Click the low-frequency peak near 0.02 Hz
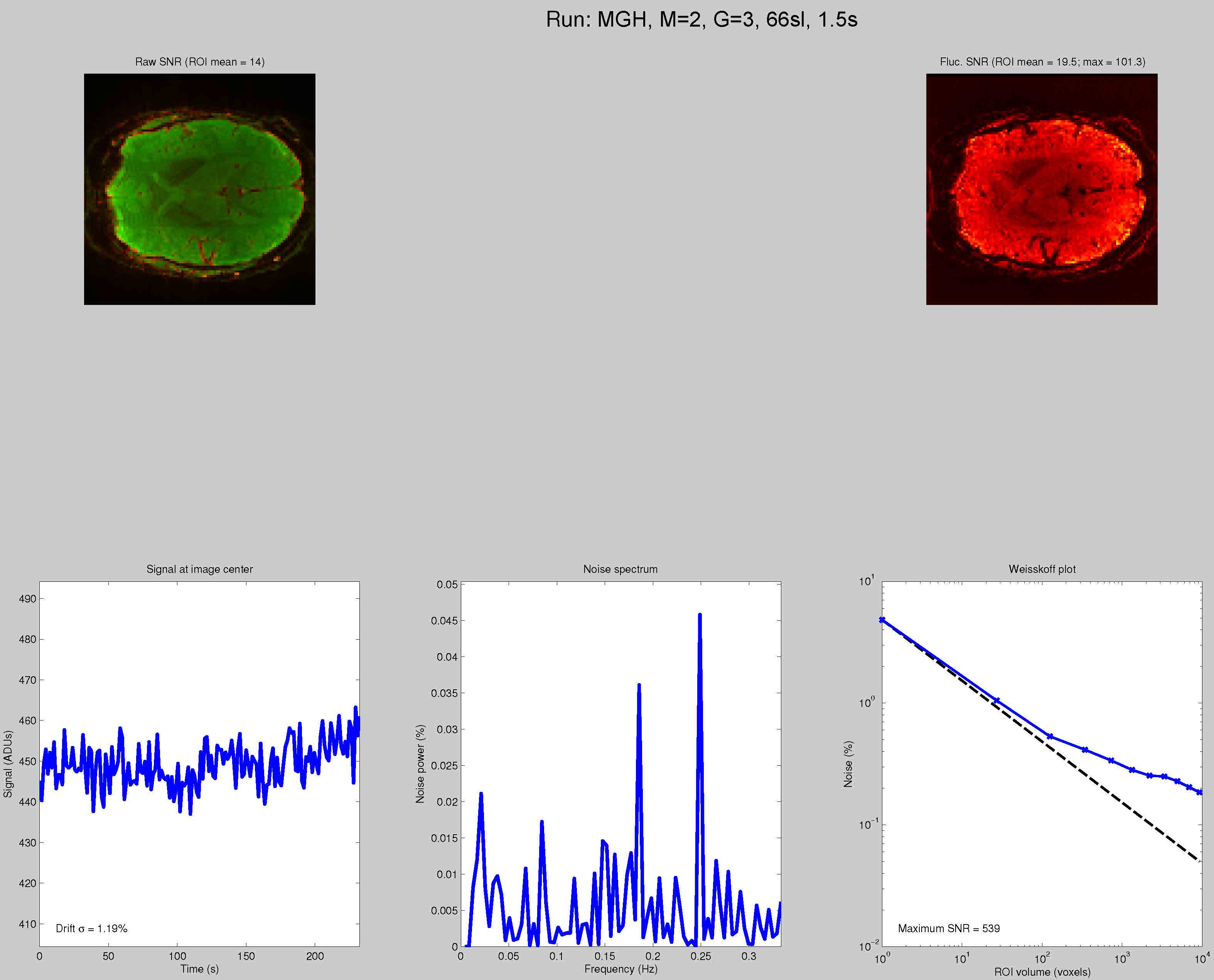Screen dimensions: 1214x980 481,796
